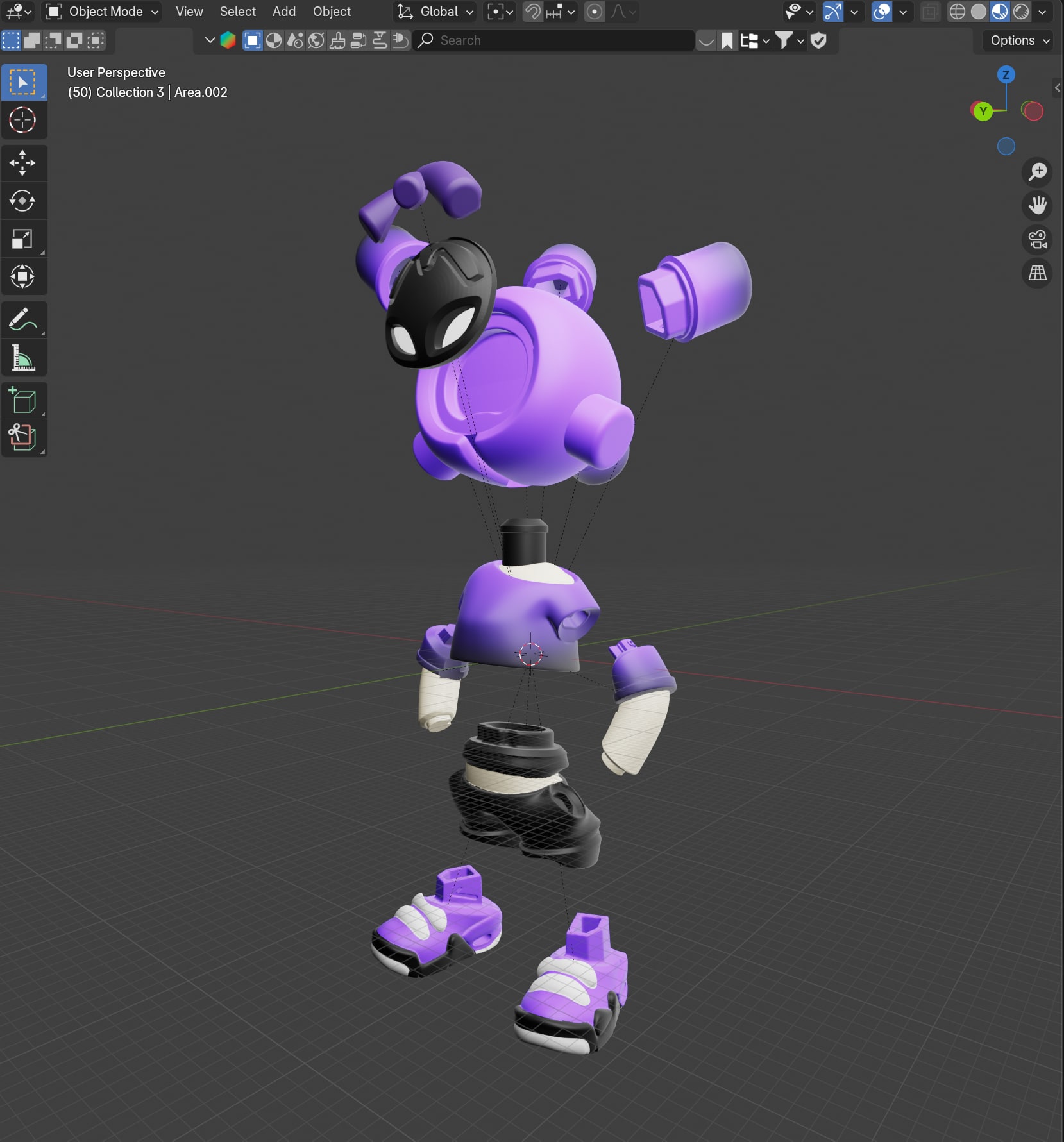Screen dimensions: 1064x1142
Task: Click the bookmark icon beside the search field
Action: pos(727,40)
